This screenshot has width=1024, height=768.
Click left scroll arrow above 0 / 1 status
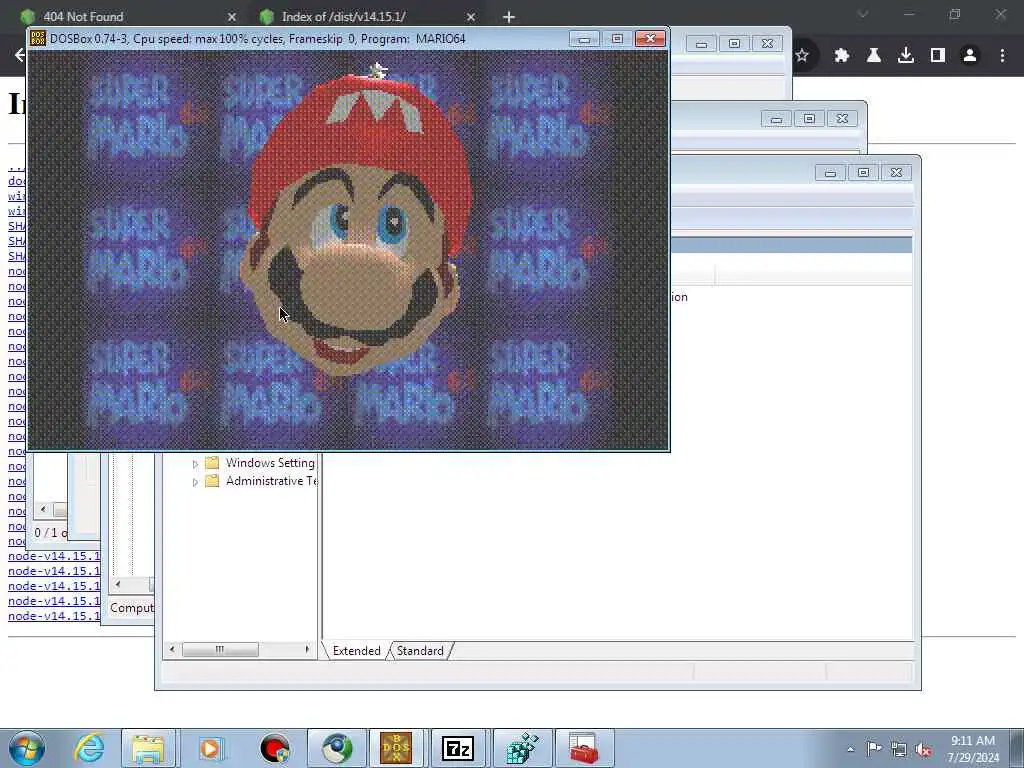click(43, 509)
